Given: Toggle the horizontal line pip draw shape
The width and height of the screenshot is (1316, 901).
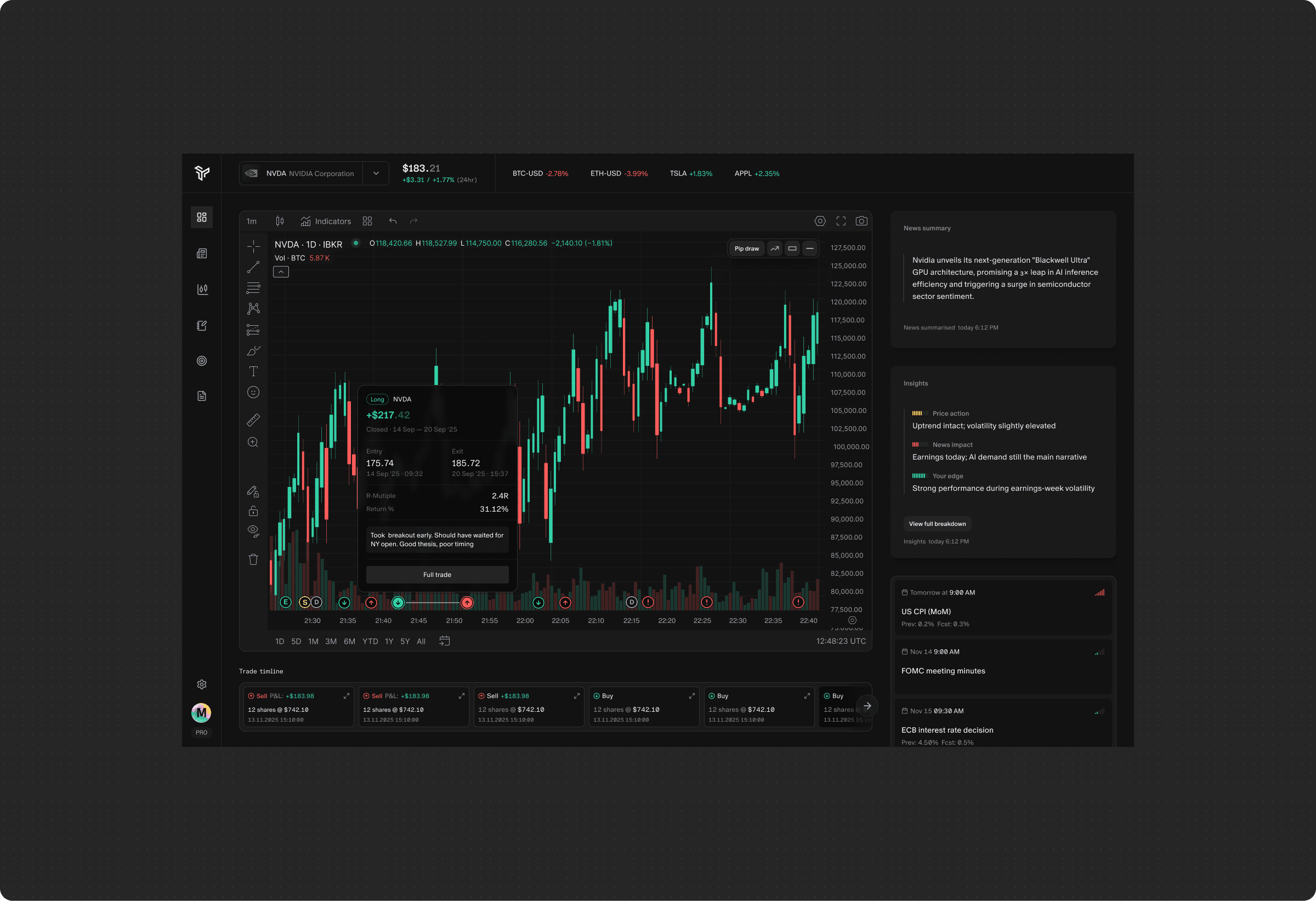Looking at the screenshot, I should coord(810,248).
